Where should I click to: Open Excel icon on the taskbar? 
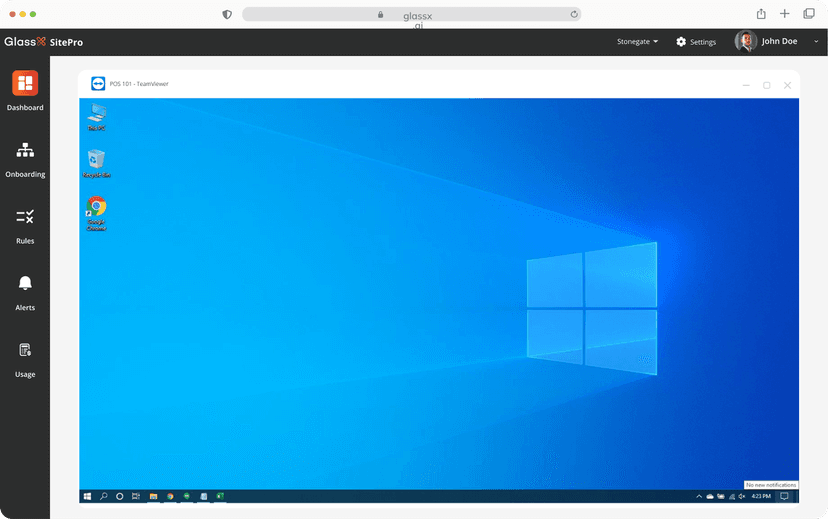pyautogui.click(x=220, y=496)
